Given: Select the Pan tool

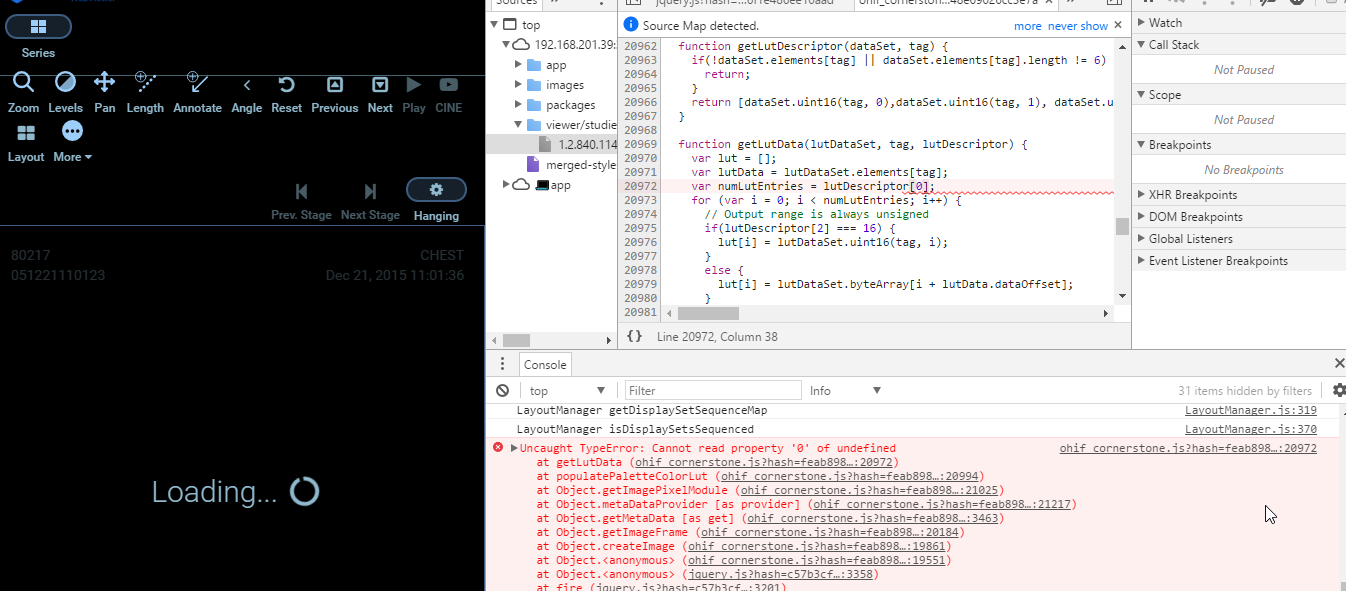Looking at the screenshot, I should click(x=105, y=94).
